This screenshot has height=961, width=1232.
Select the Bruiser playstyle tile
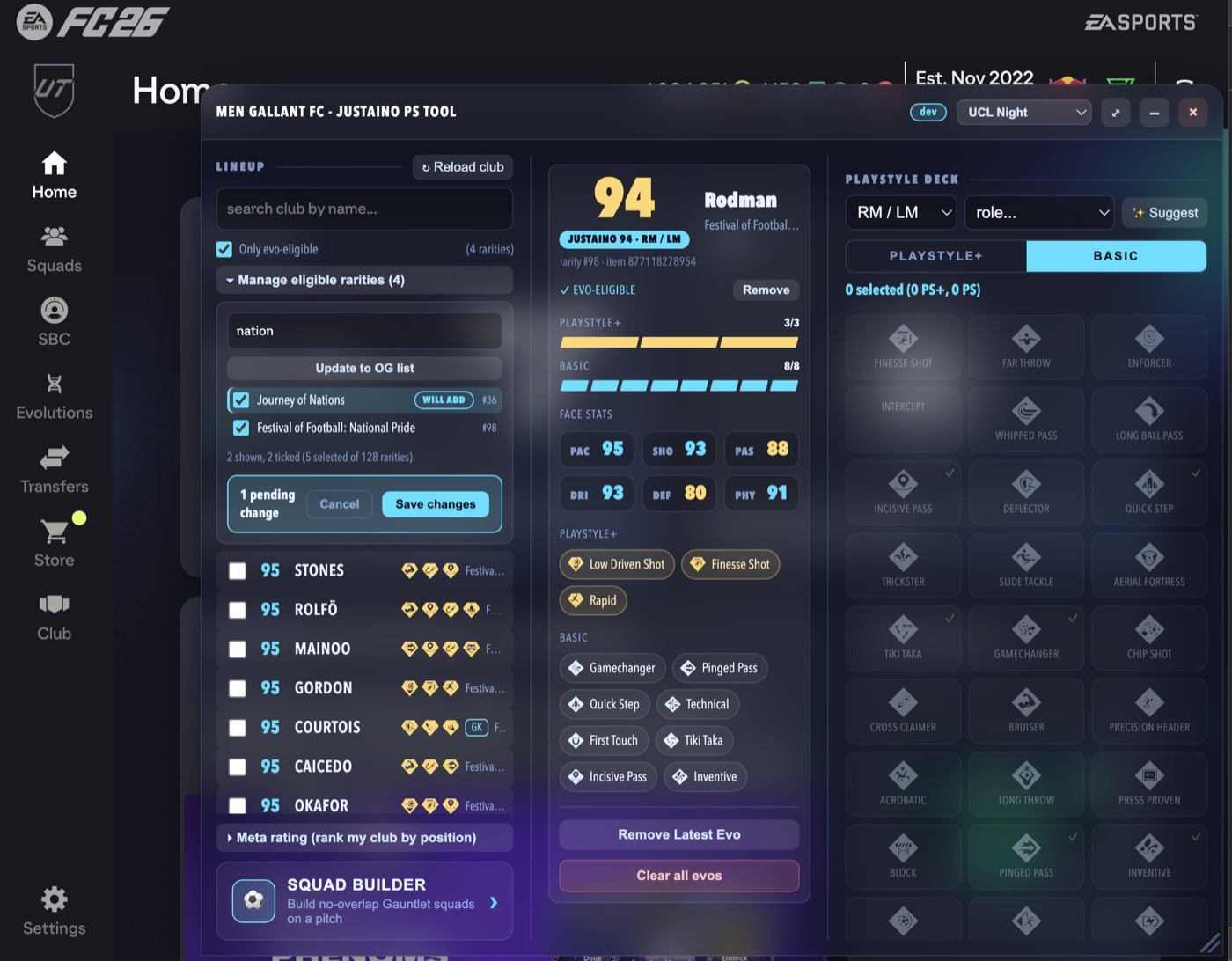click(1026, 711)
